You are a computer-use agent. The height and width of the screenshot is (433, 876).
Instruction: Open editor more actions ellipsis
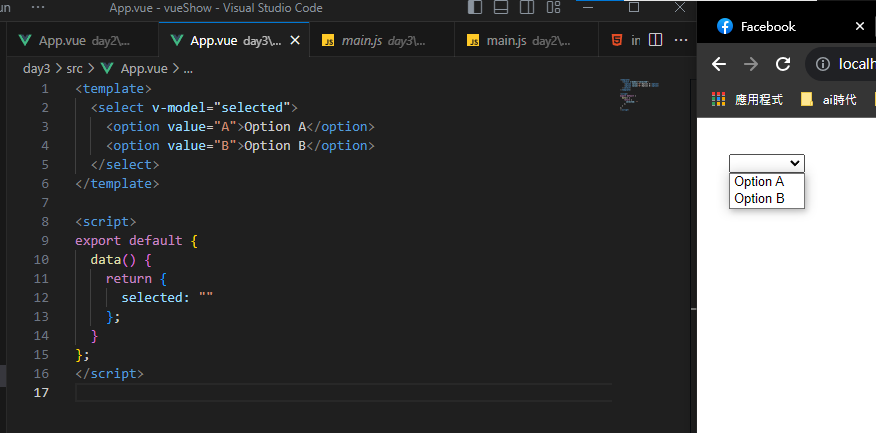682,41
